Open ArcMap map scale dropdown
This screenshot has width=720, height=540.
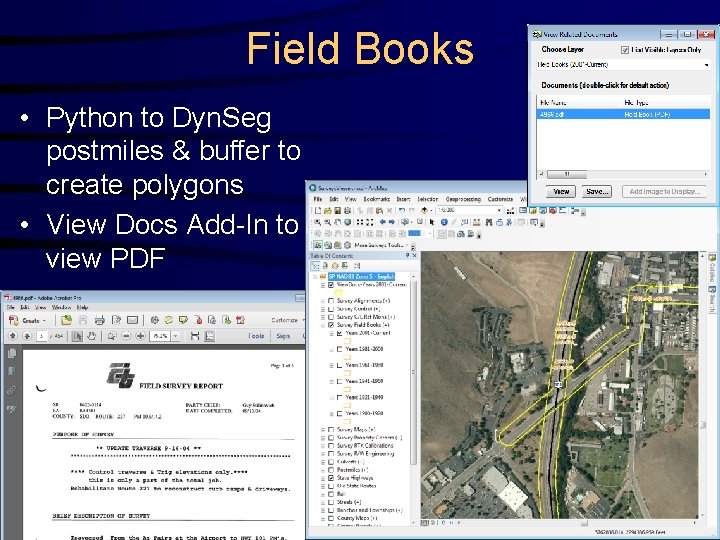[500, 210]
